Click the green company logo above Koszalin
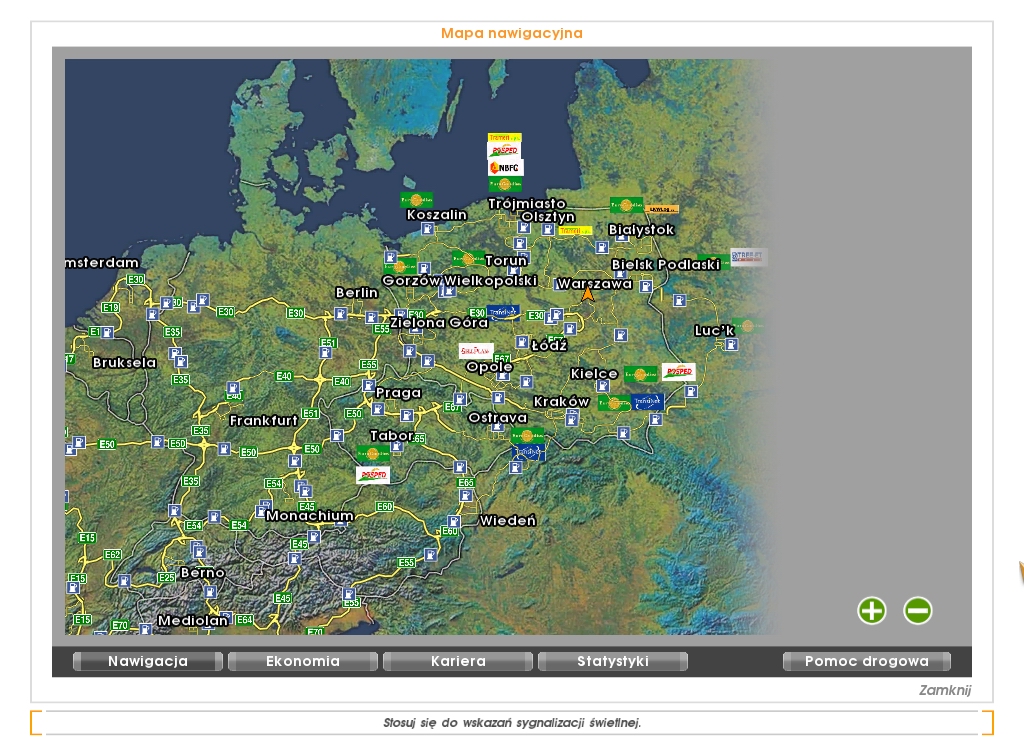Image resolution: width=1024 pixels, height=744 pixels. pyautogui.click(x=416, y=200)
